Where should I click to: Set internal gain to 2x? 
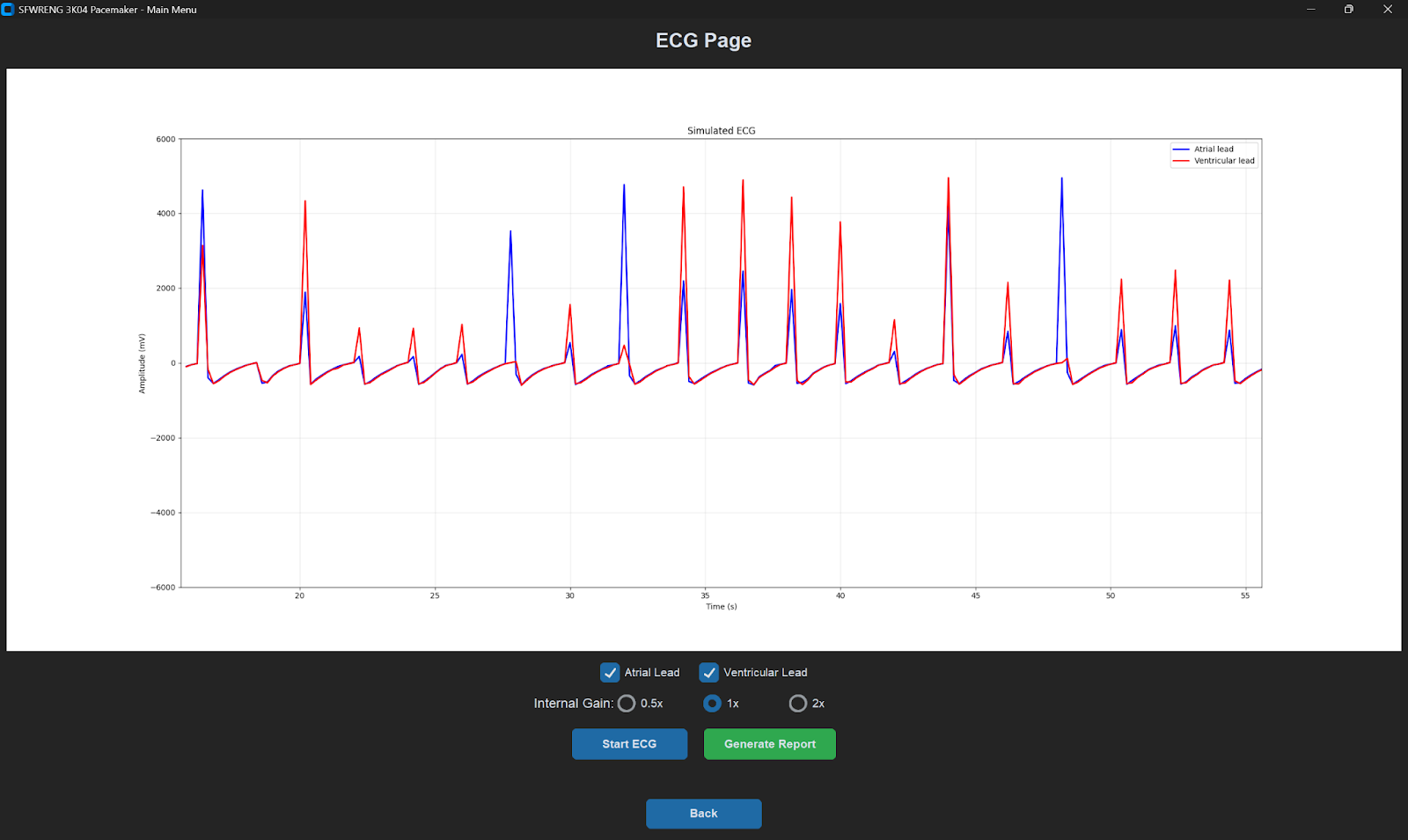point(797,704)
